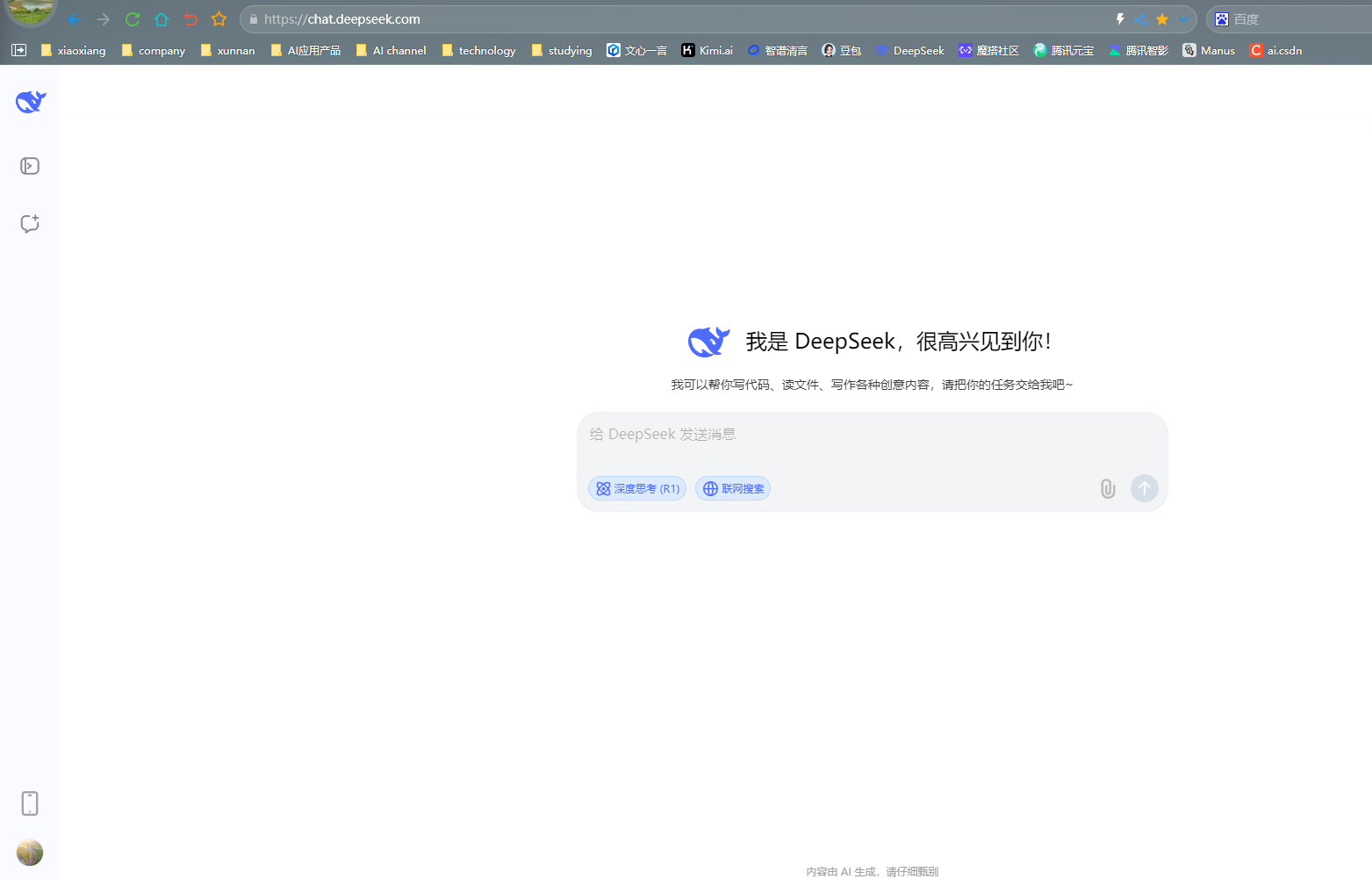
Task: Open the 豆包 bookmark
Action: (842, 51)
